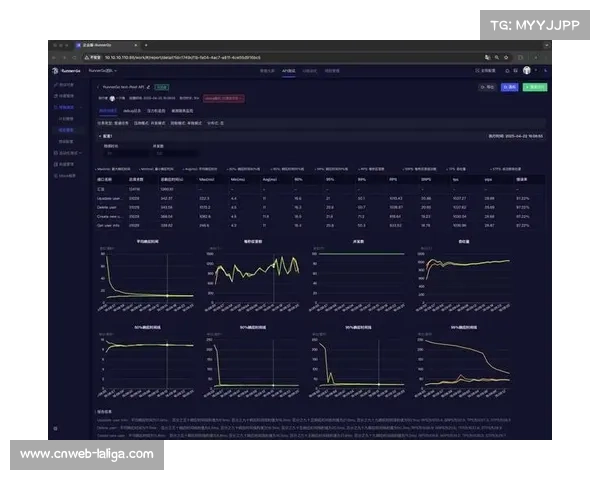Open the RunnerGo team dropdown
Viewport: 600px width, 480px height.
[x=103, y=71]
